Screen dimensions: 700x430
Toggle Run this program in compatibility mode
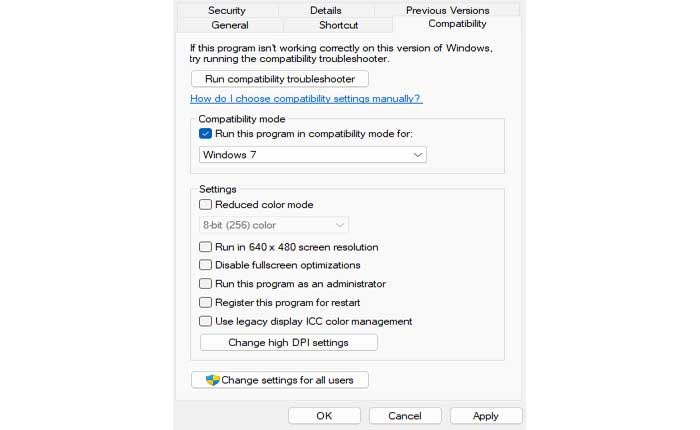point(206,134)
